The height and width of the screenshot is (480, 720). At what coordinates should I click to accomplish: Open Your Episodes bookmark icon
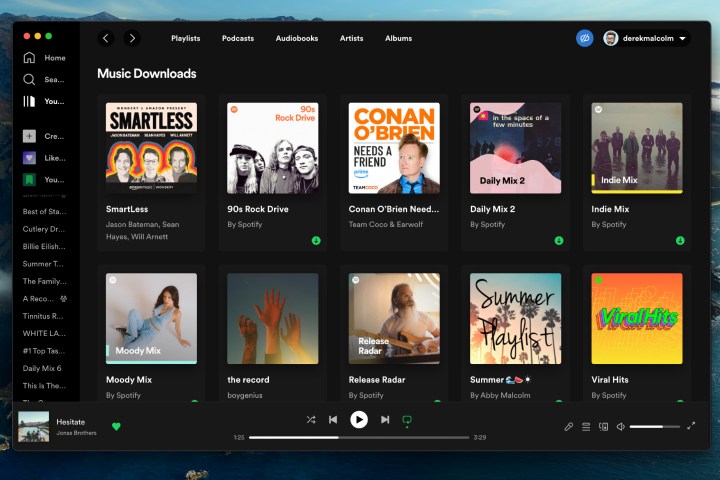tap(29, 179)
